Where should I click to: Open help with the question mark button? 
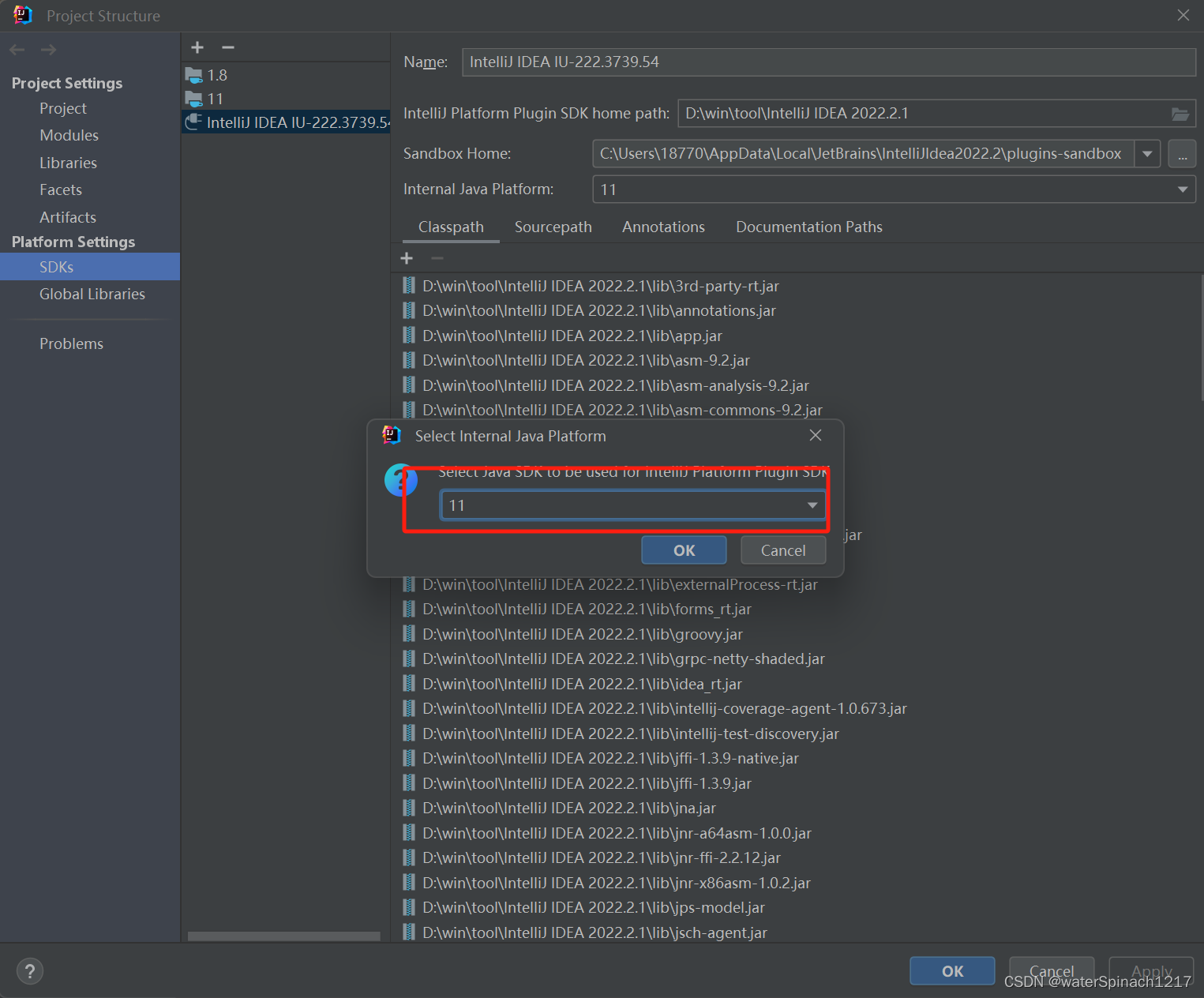[30, 971]
